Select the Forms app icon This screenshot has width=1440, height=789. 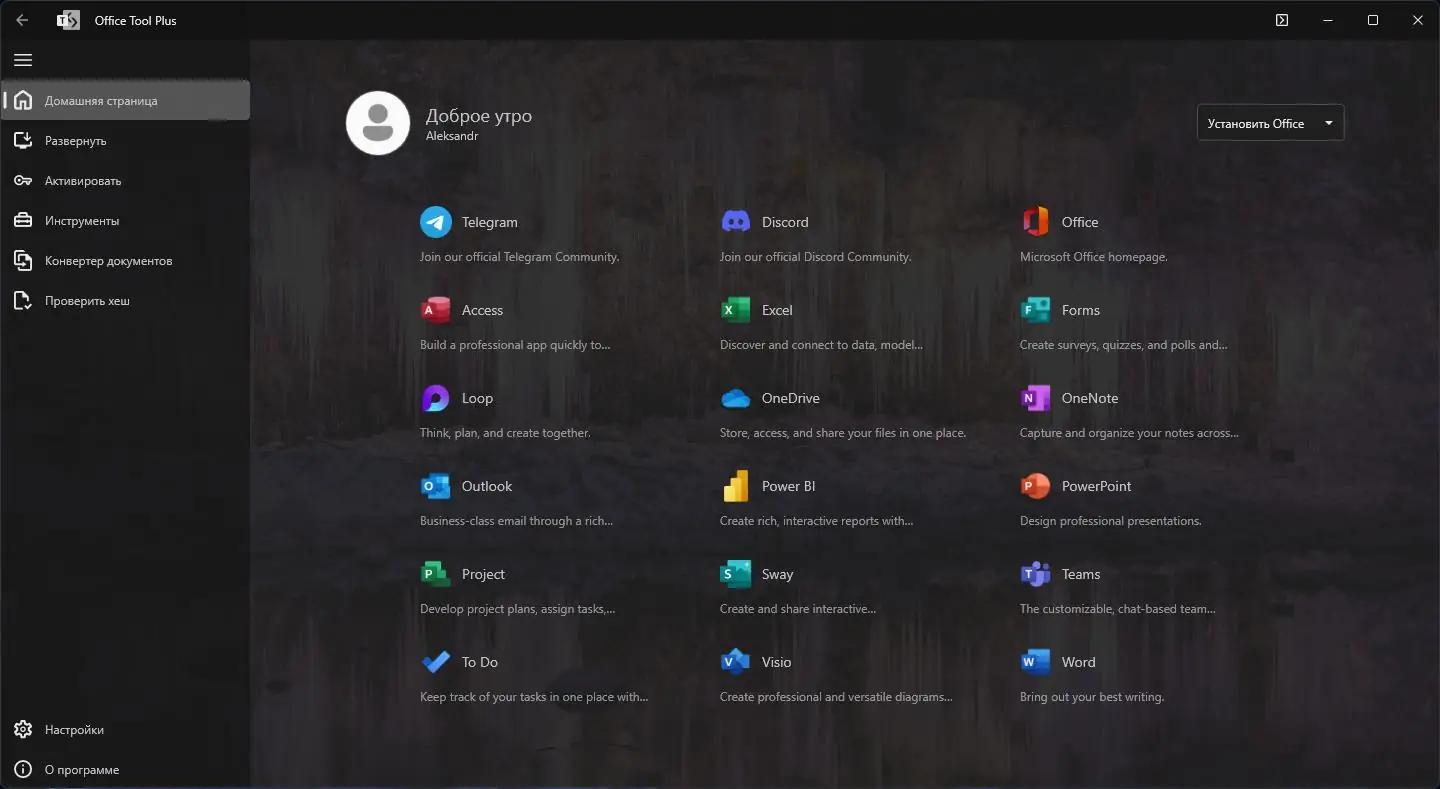[x=1036, y=310]
